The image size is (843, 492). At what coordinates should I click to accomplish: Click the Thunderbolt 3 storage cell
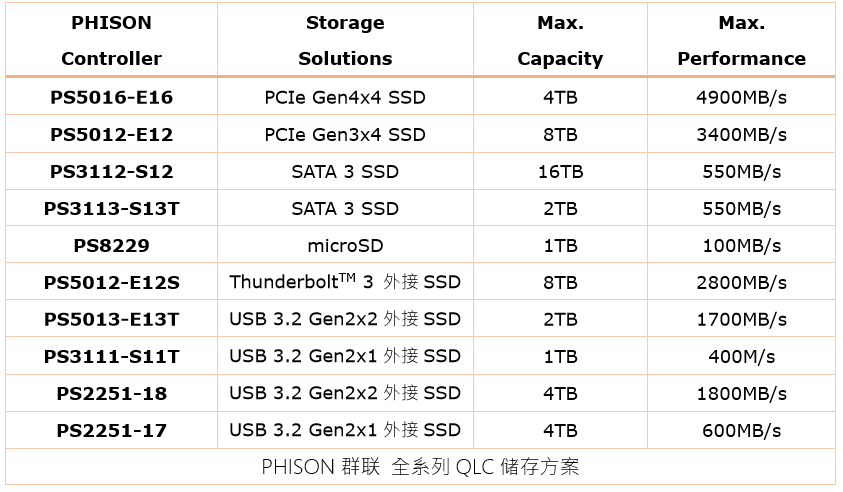(345, 282)
